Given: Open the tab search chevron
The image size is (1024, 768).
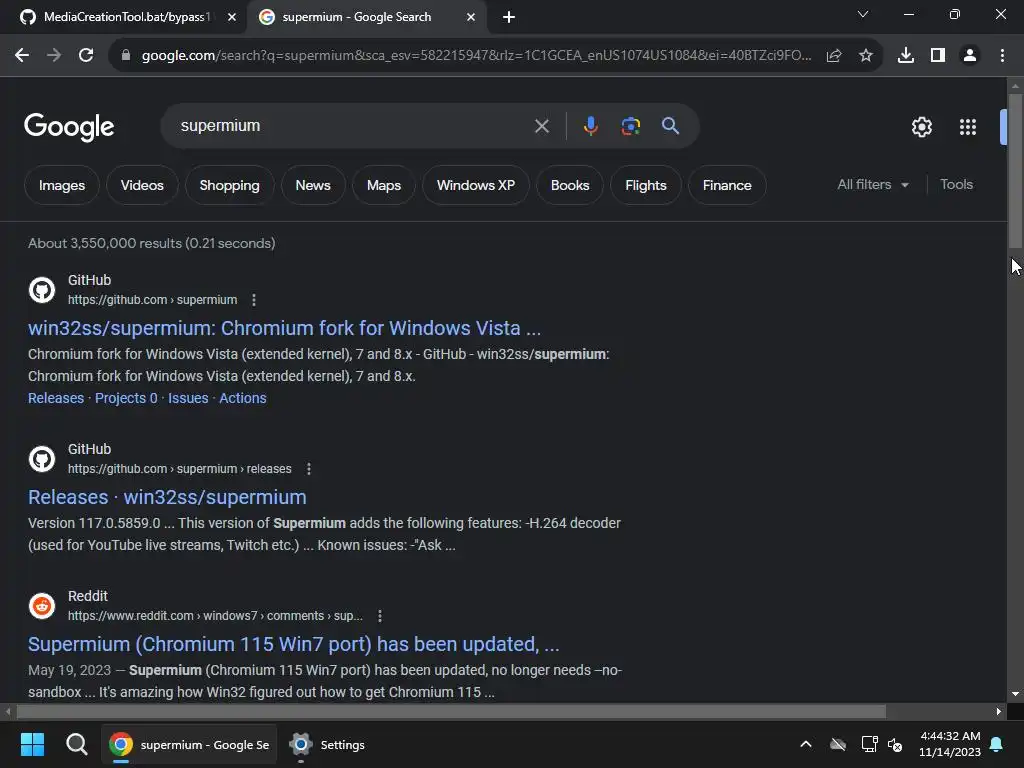Looking at the screenshot, I should (x=863, y=14).
